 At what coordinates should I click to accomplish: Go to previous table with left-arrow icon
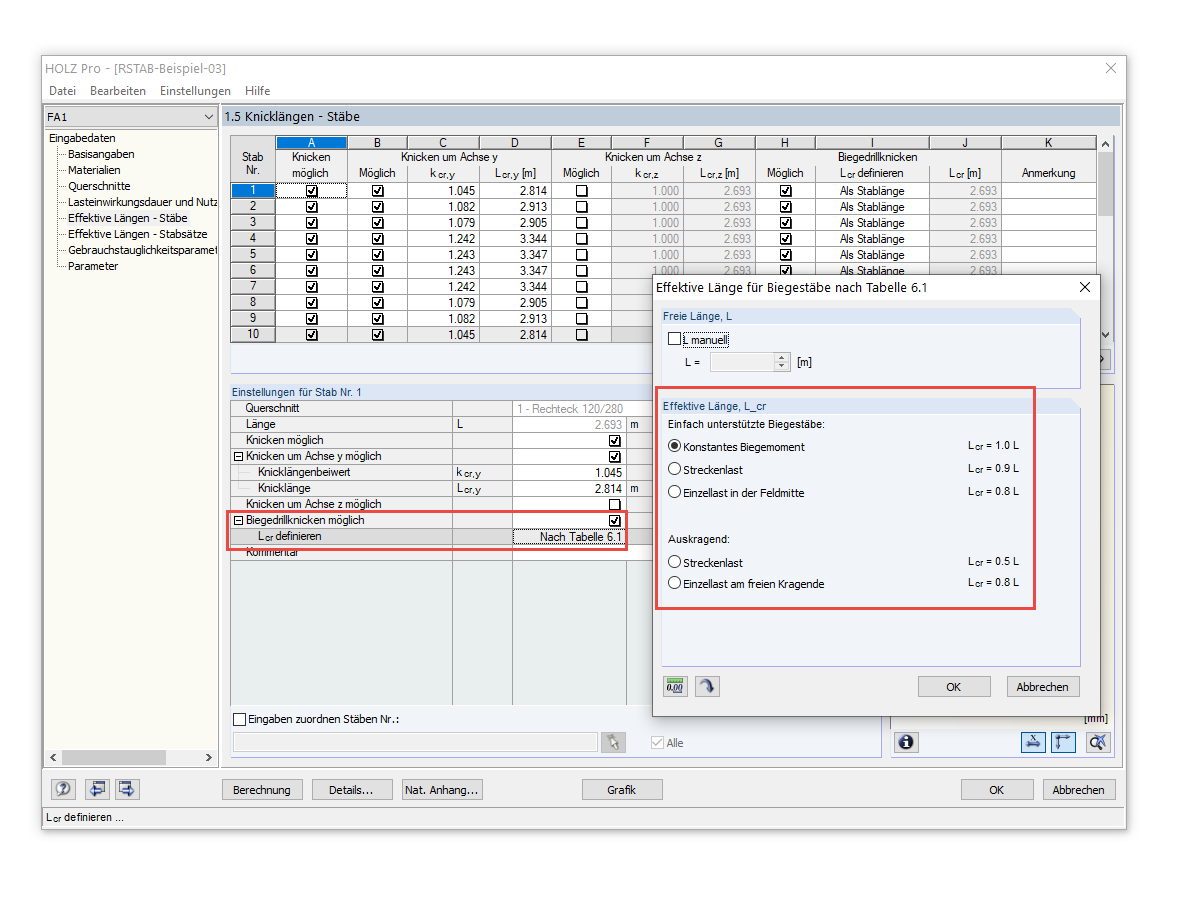pos(97,789)
